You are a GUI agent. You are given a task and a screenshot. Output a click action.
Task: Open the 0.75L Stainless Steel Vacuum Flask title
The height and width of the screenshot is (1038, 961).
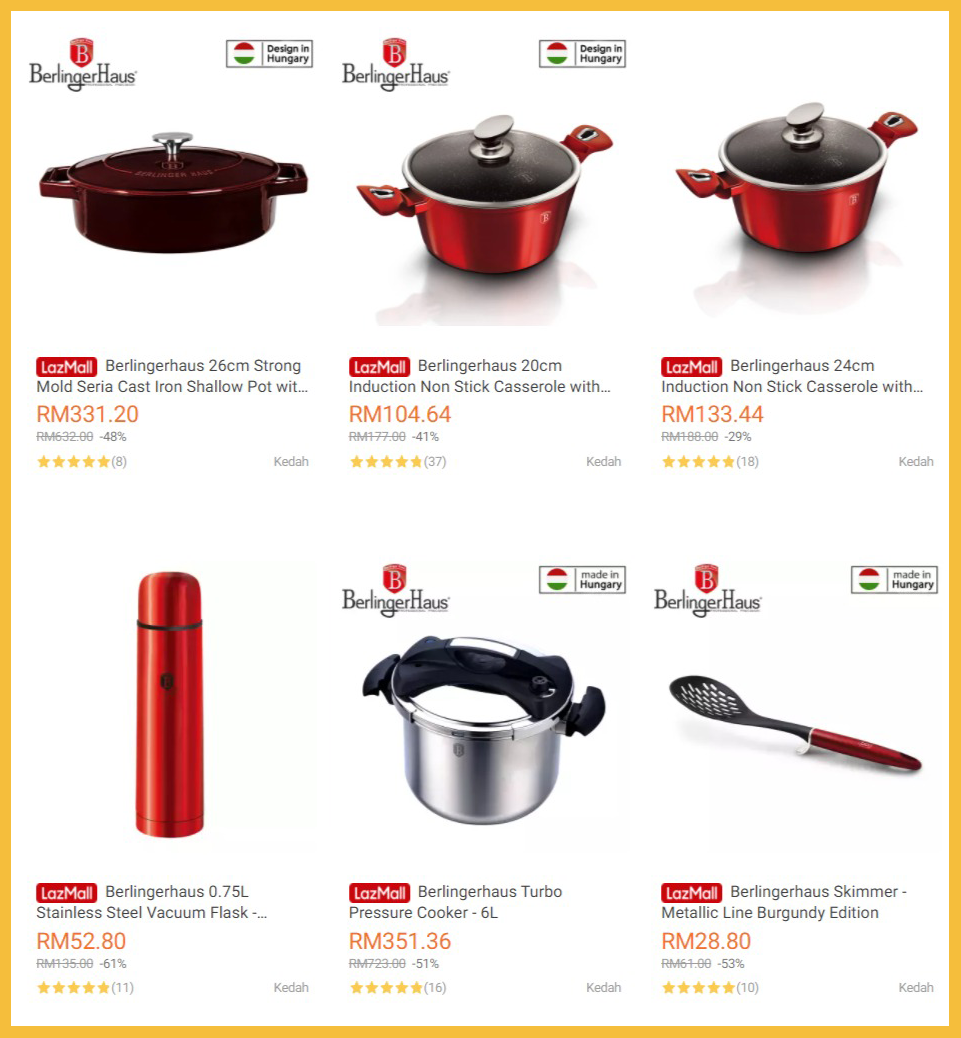pyautogui.click(x=152, y=902)
